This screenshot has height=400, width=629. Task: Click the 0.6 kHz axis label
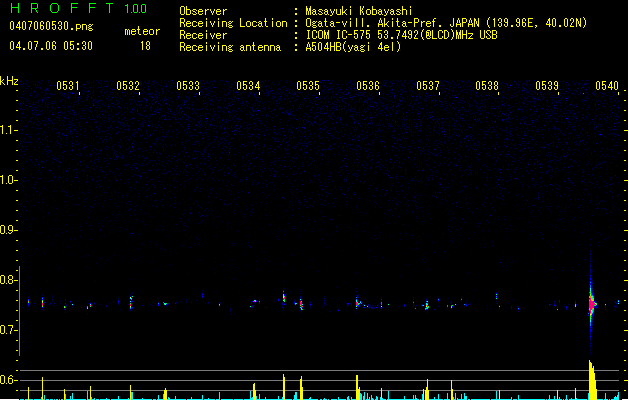point(8,380)
